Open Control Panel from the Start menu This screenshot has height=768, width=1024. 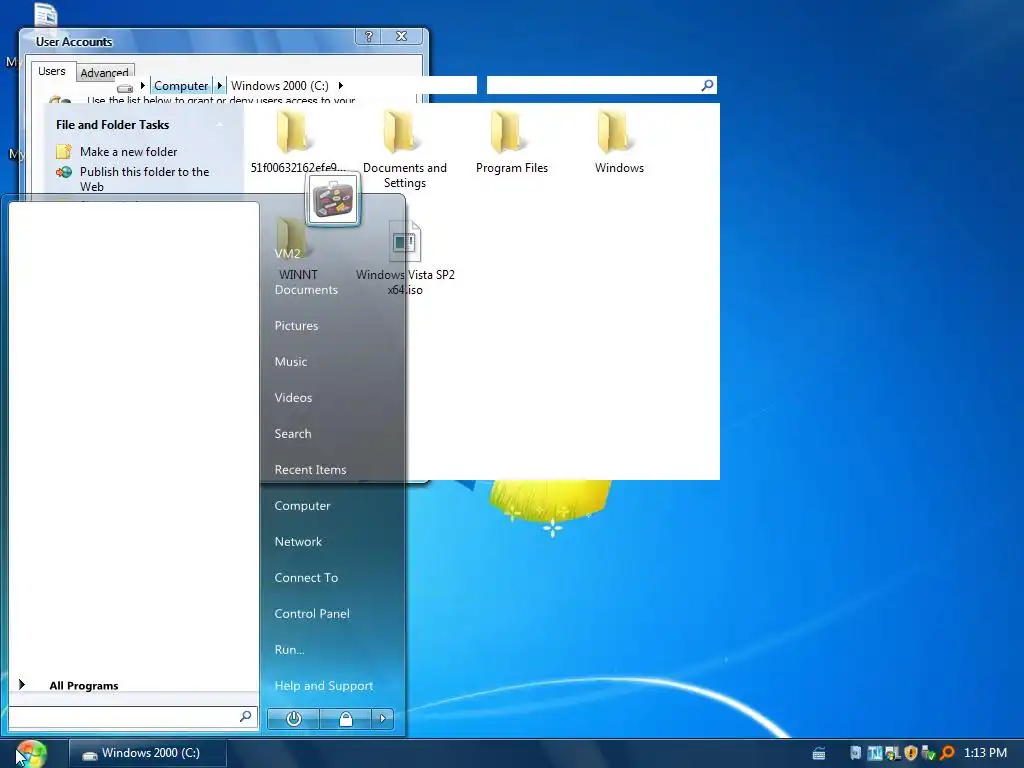click(x=312, y=613)
